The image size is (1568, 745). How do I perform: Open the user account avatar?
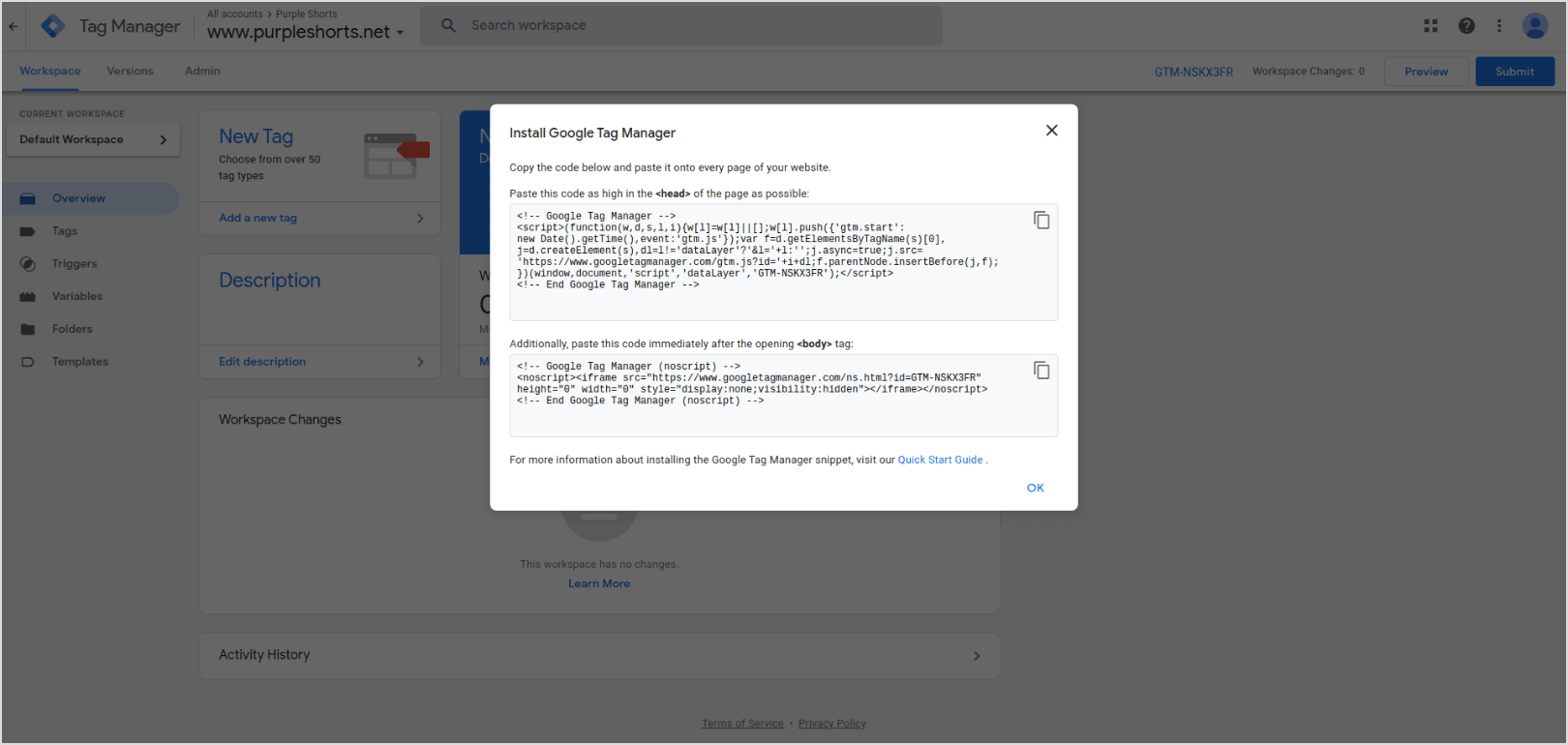[x=1535, y=26]
